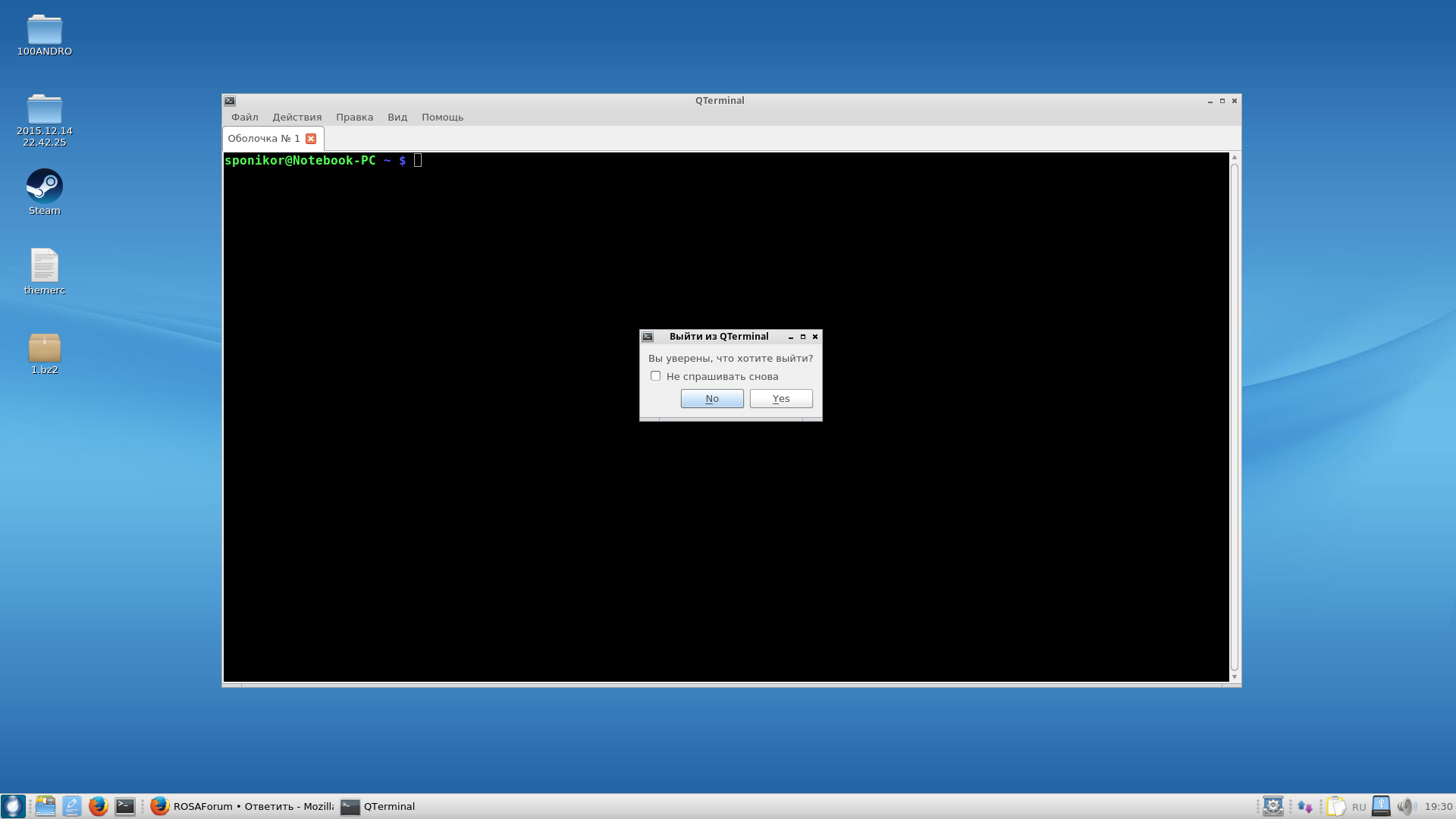
Task: Open the Помощь menu
Action: point(442,118)
